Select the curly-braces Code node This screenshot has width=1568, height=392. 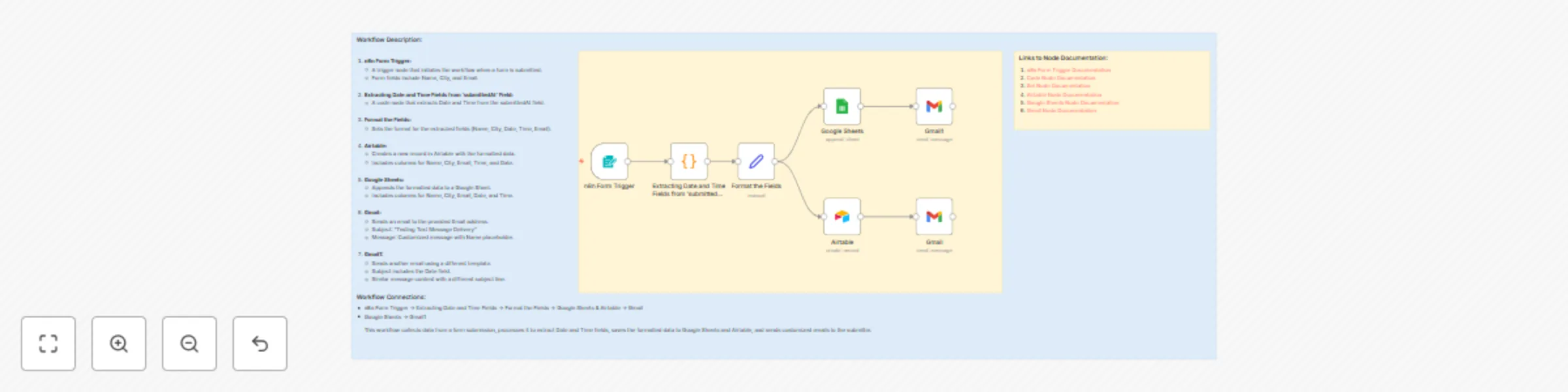coord(689,161)
